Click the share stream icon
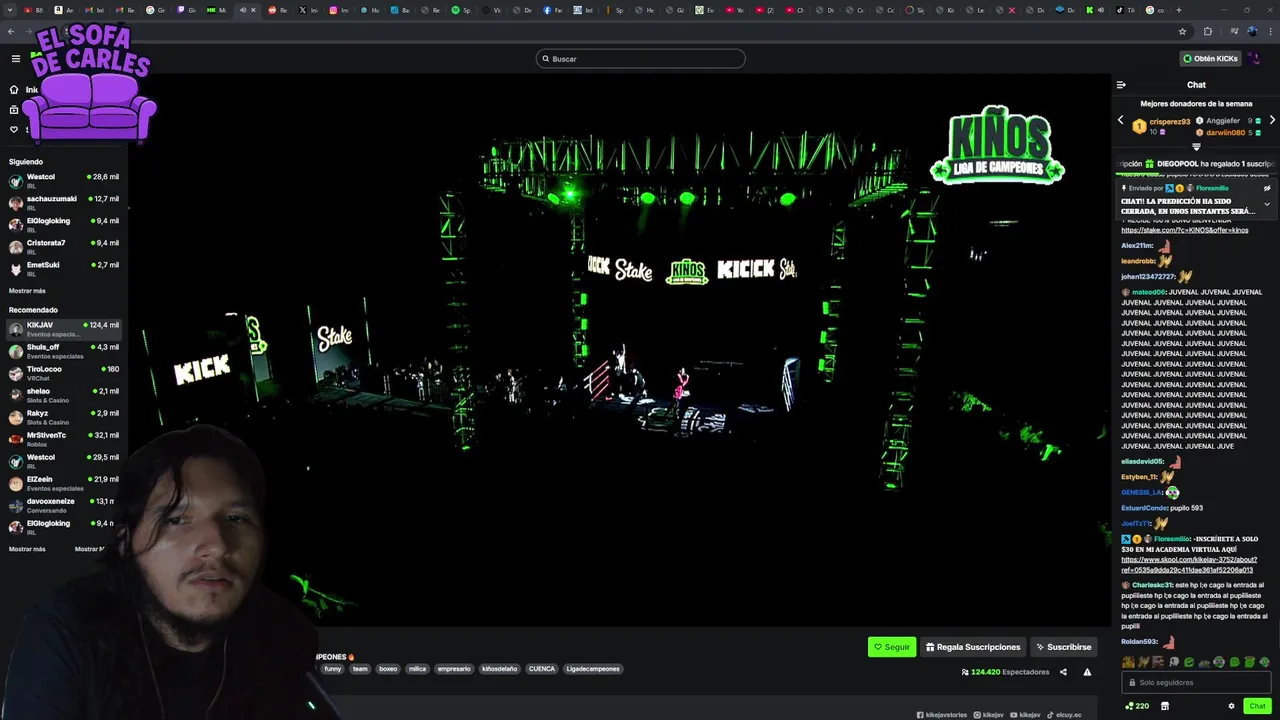 (1063, 672)
